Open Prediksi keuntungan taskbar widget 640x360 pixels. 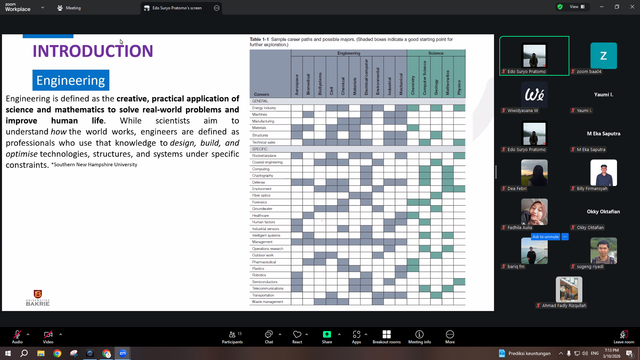point(524,353)
